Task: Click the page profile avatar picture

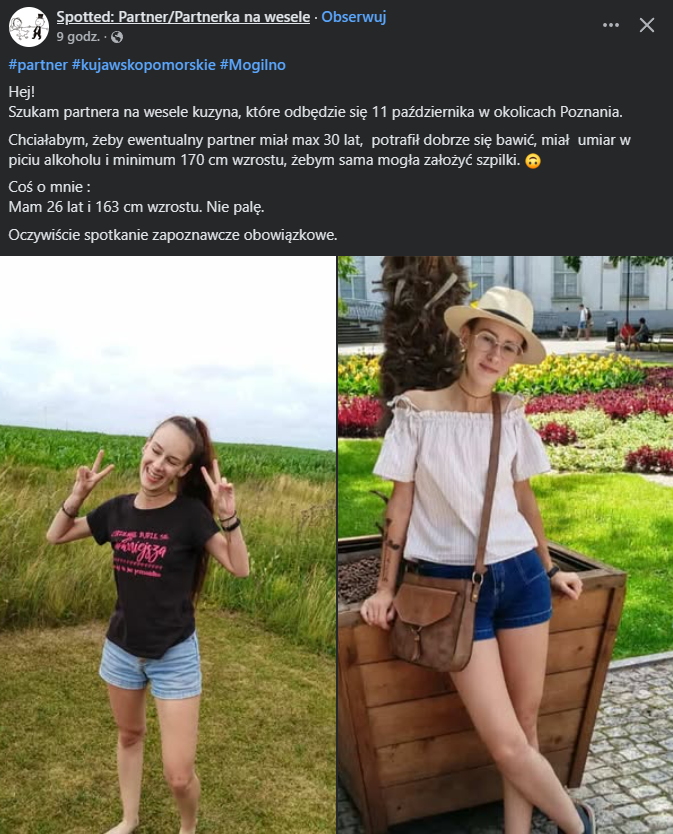Action: coord(29,27)
